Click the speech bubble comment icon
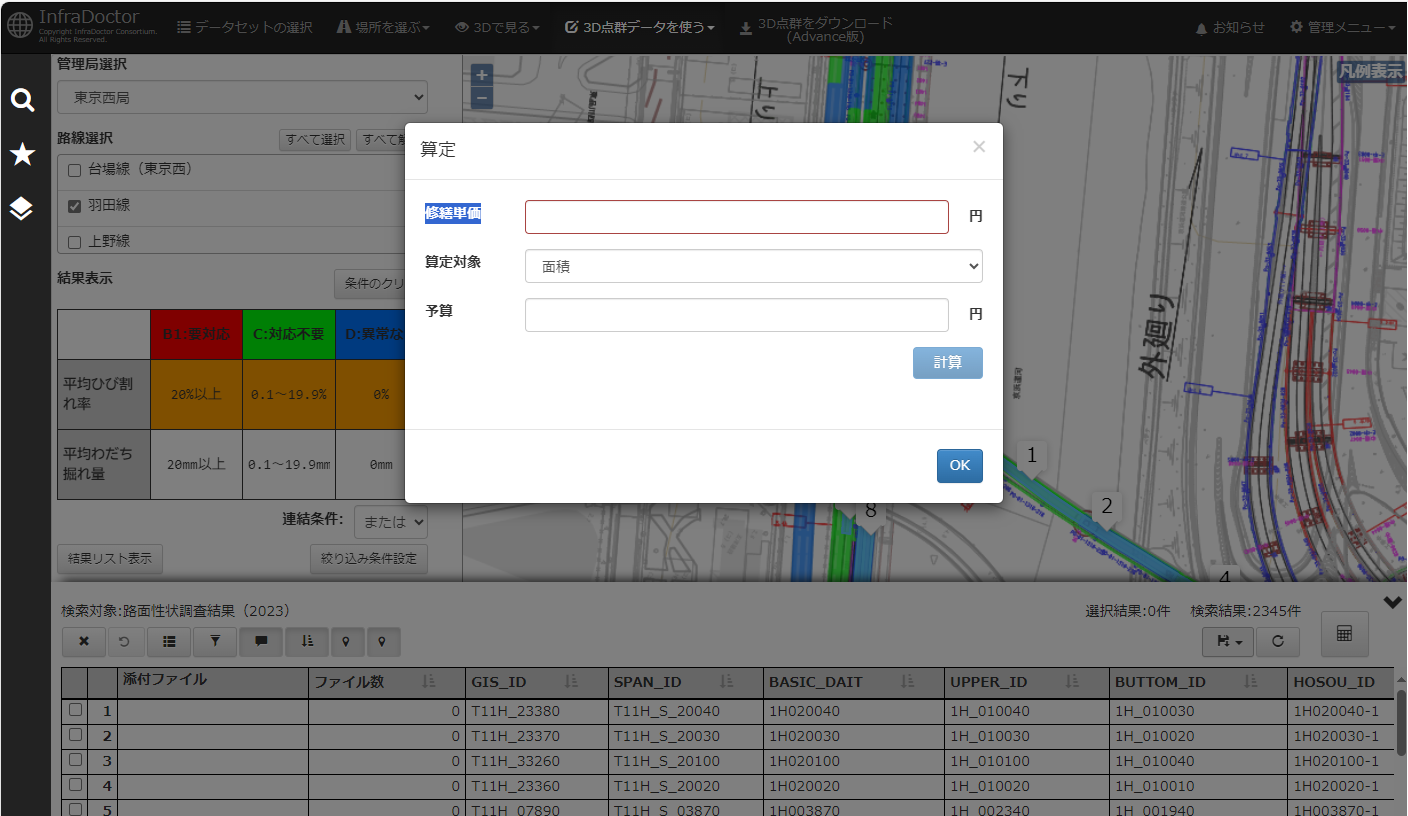This screenshot has height=816, width=1408. click(x=261, y=642)
